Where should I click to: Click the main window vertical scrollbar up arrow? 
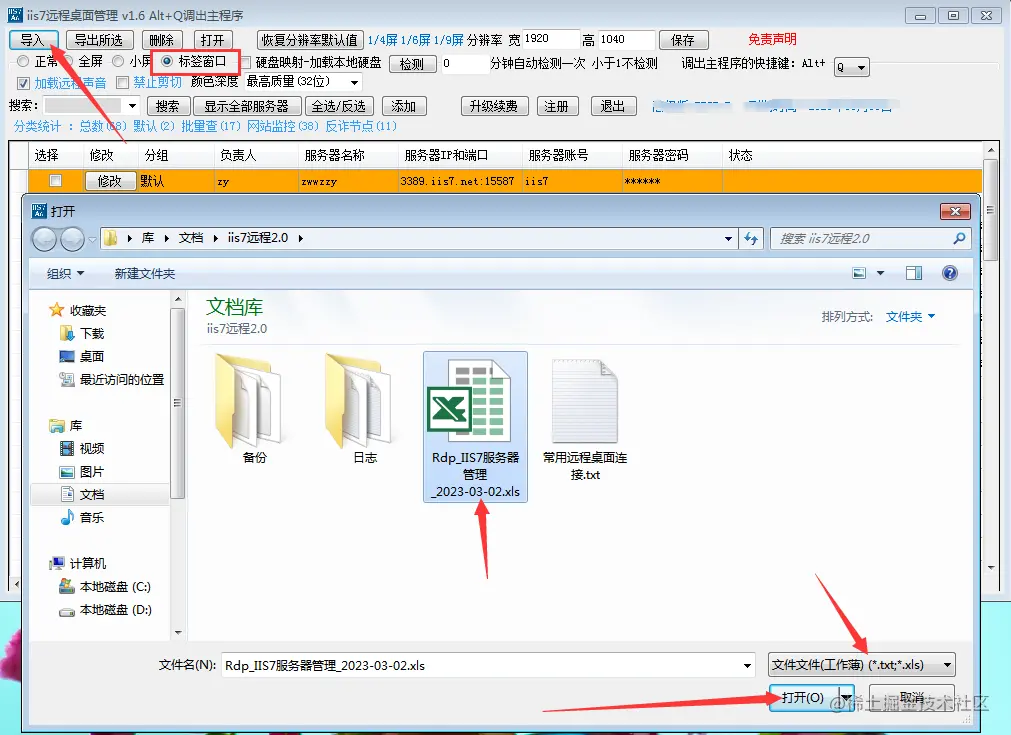tap(991, 150)
